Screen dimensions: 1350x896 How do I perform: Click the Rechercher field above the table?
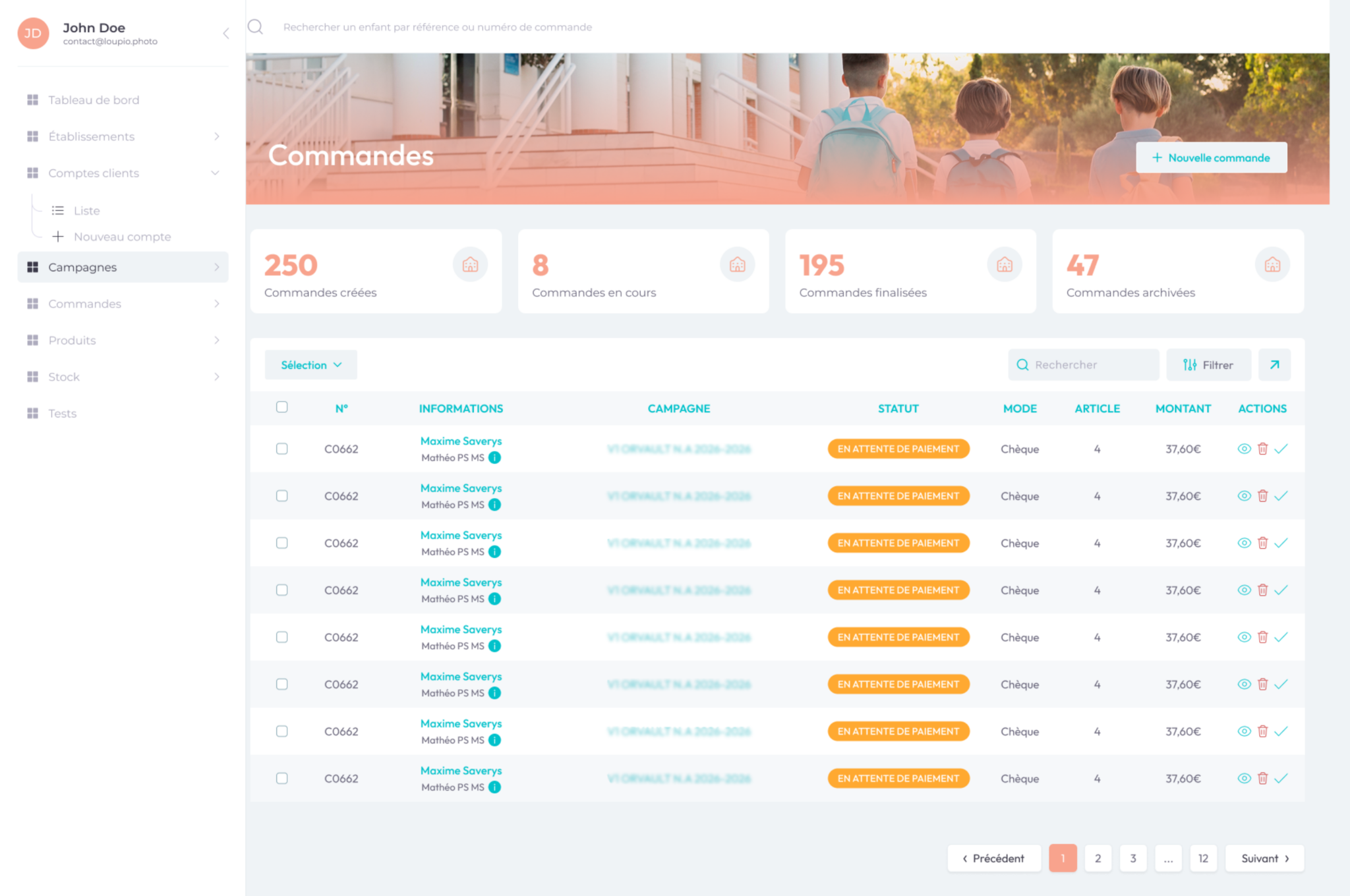[x=1084, y=365]
